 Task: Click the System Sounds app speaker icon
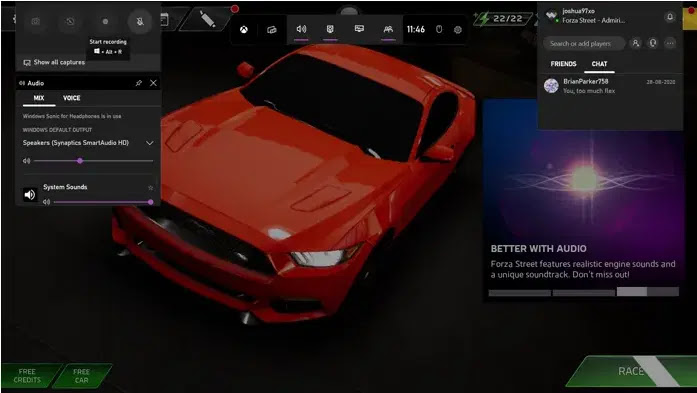(30, 194)
